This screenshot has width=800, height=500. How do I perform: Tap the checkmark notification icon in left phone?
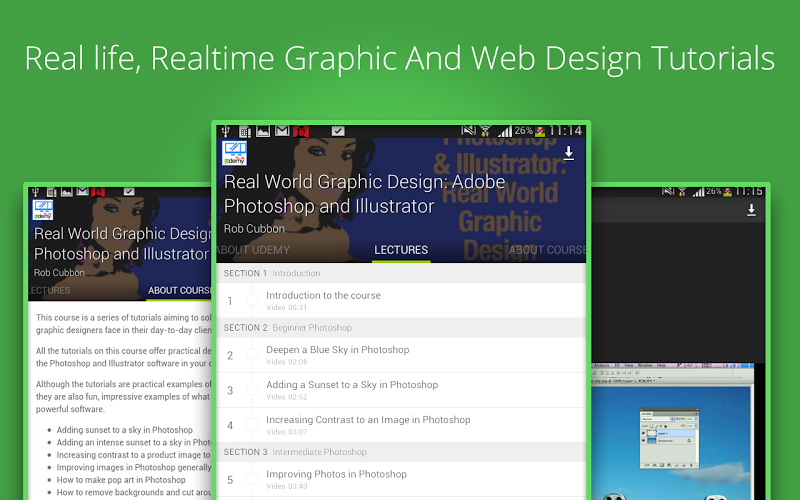[129, 192]
